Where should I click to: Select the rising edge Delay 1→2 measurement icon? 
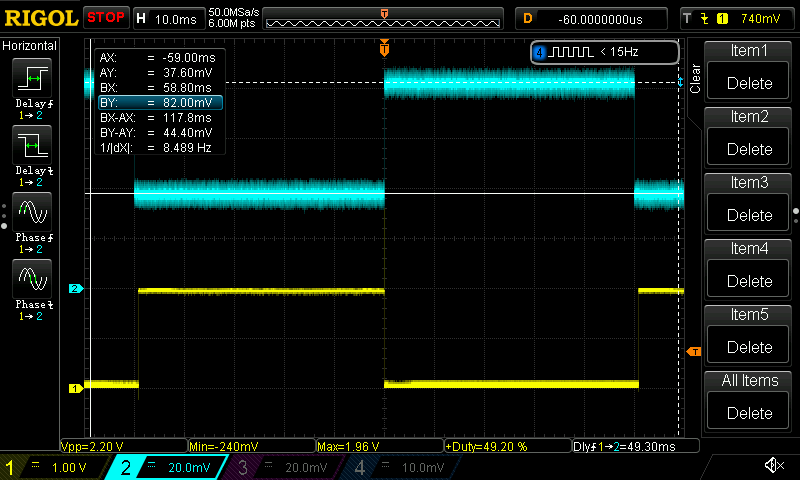tap(32, 78)
